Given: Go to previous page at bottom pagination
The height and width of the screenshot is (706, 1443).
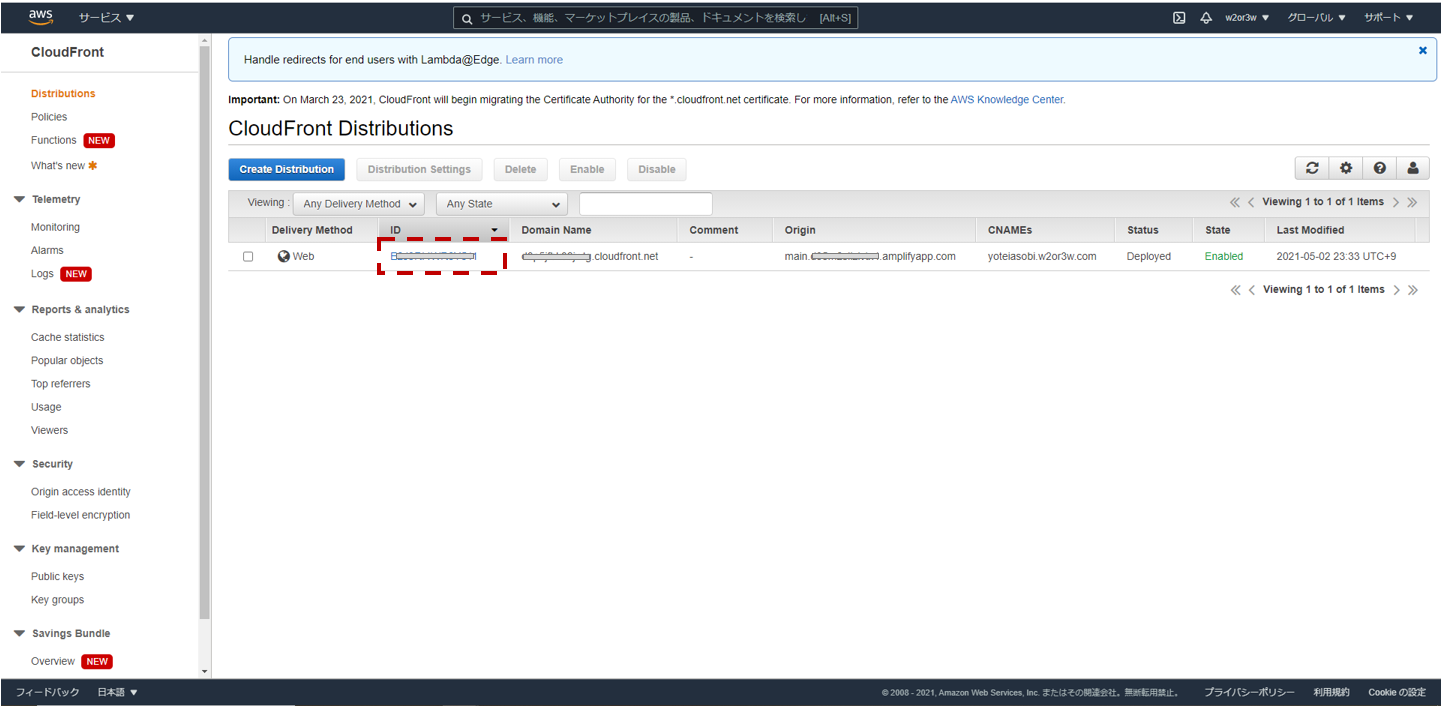Looking at the screenshot, I should (x=1252, y=290).
